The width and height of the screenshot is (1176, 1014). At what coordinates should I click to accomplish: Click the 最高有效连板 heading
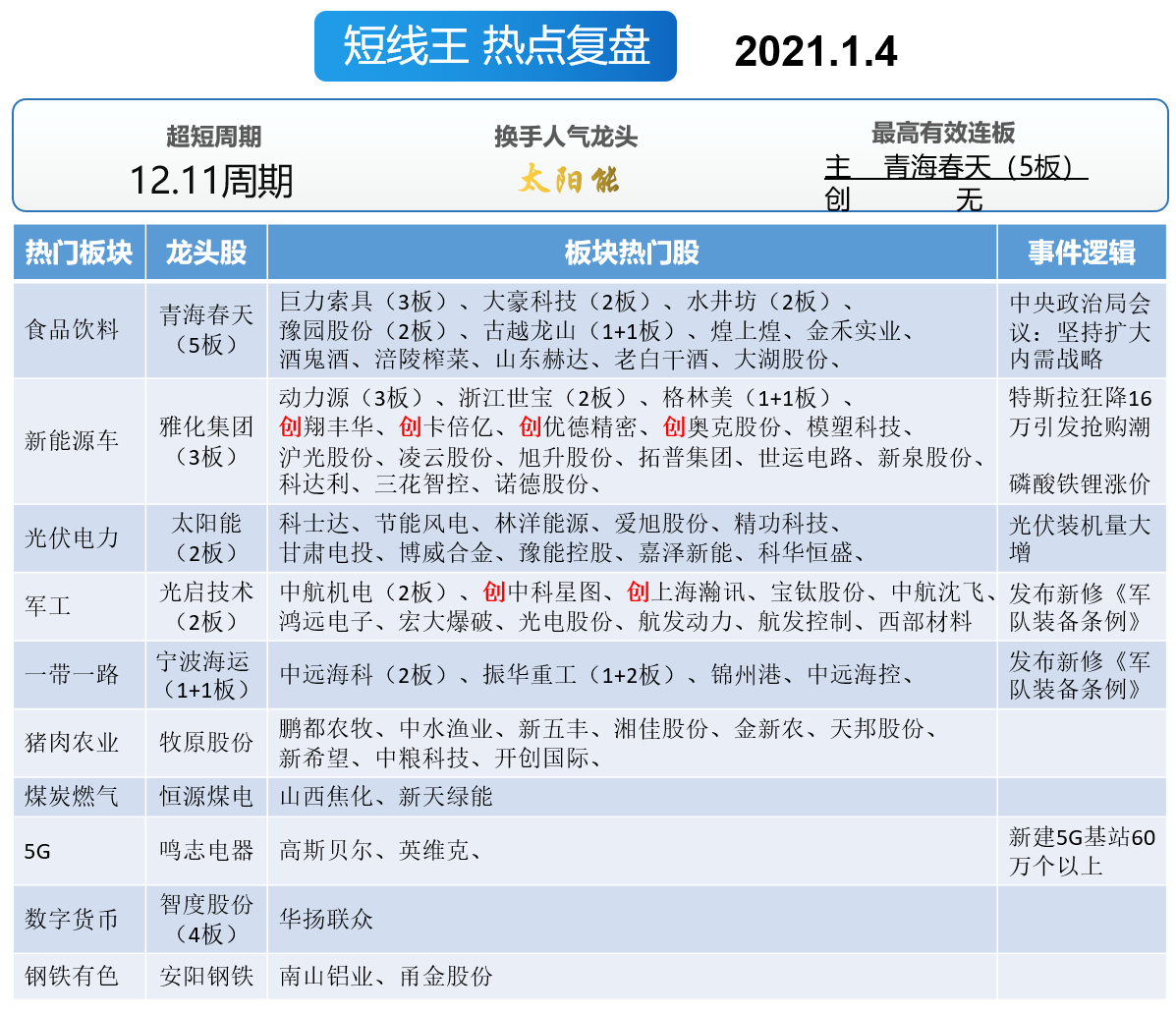tap(943, 133)
